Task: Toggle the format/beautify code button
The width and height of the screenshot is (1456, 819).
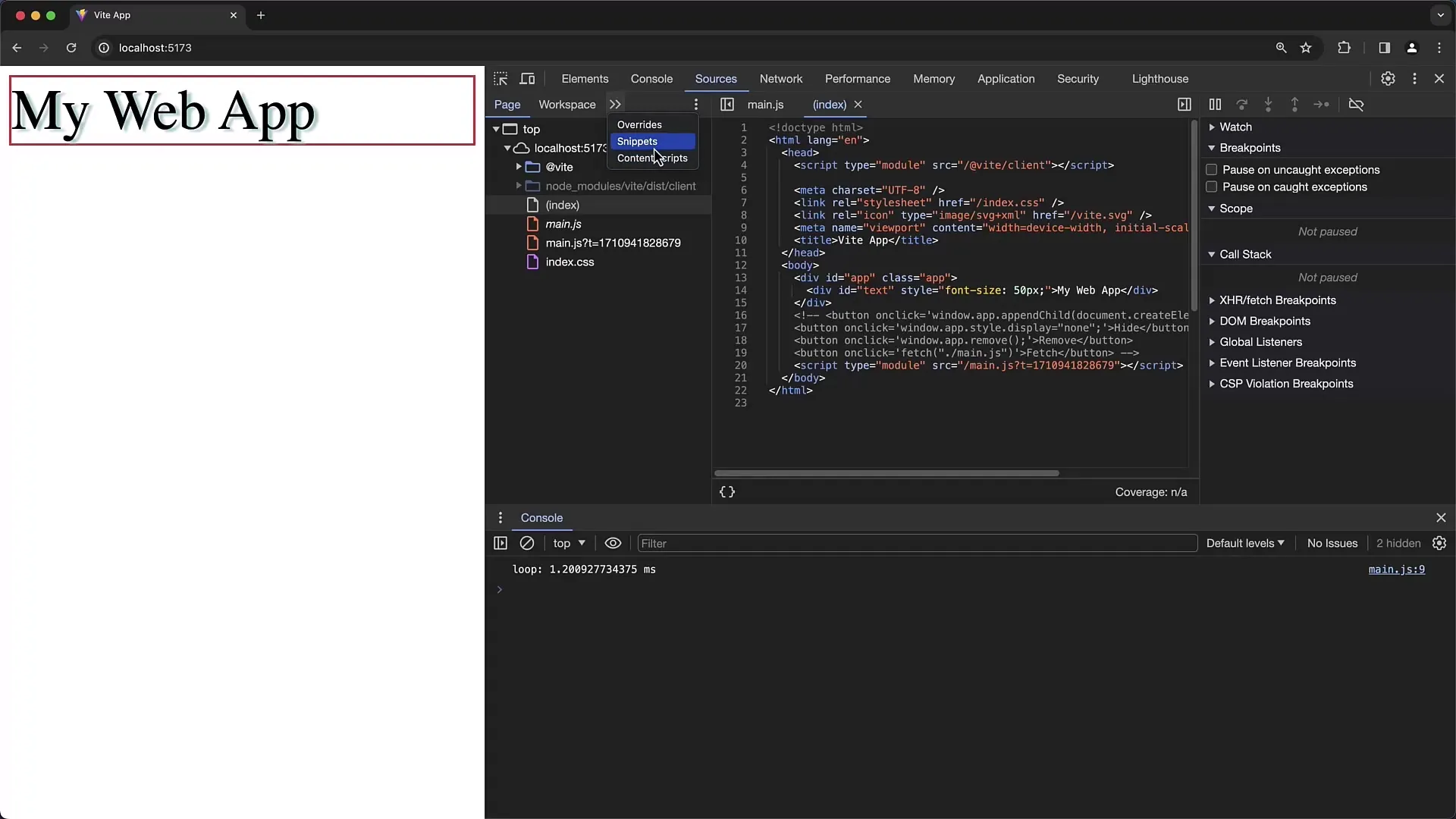Action: [727, 491]
